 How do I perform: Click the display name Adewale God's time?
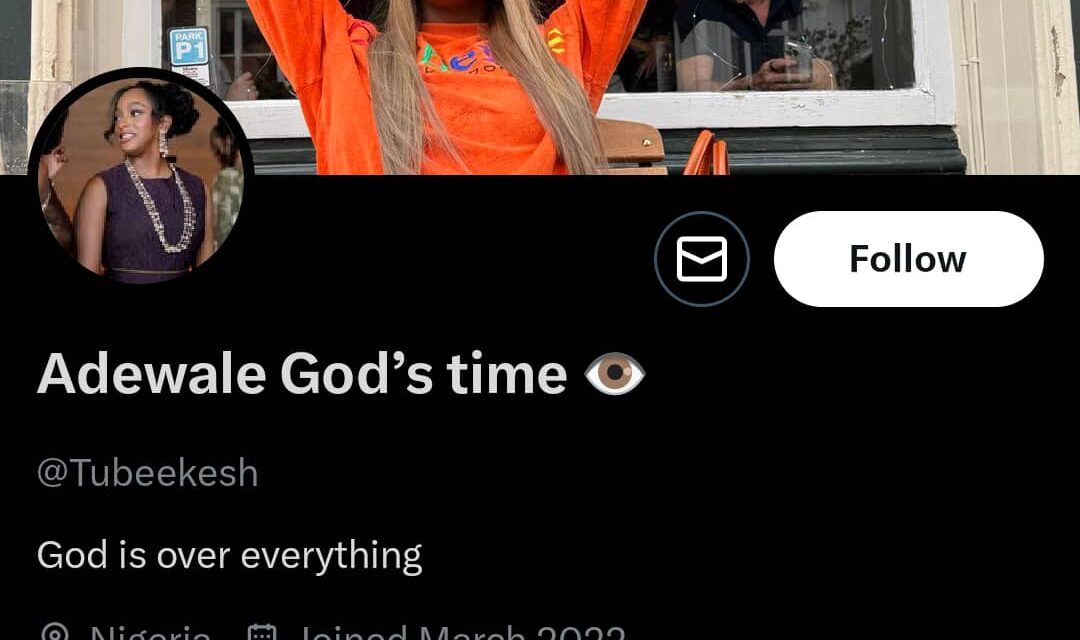click(302, 374)
